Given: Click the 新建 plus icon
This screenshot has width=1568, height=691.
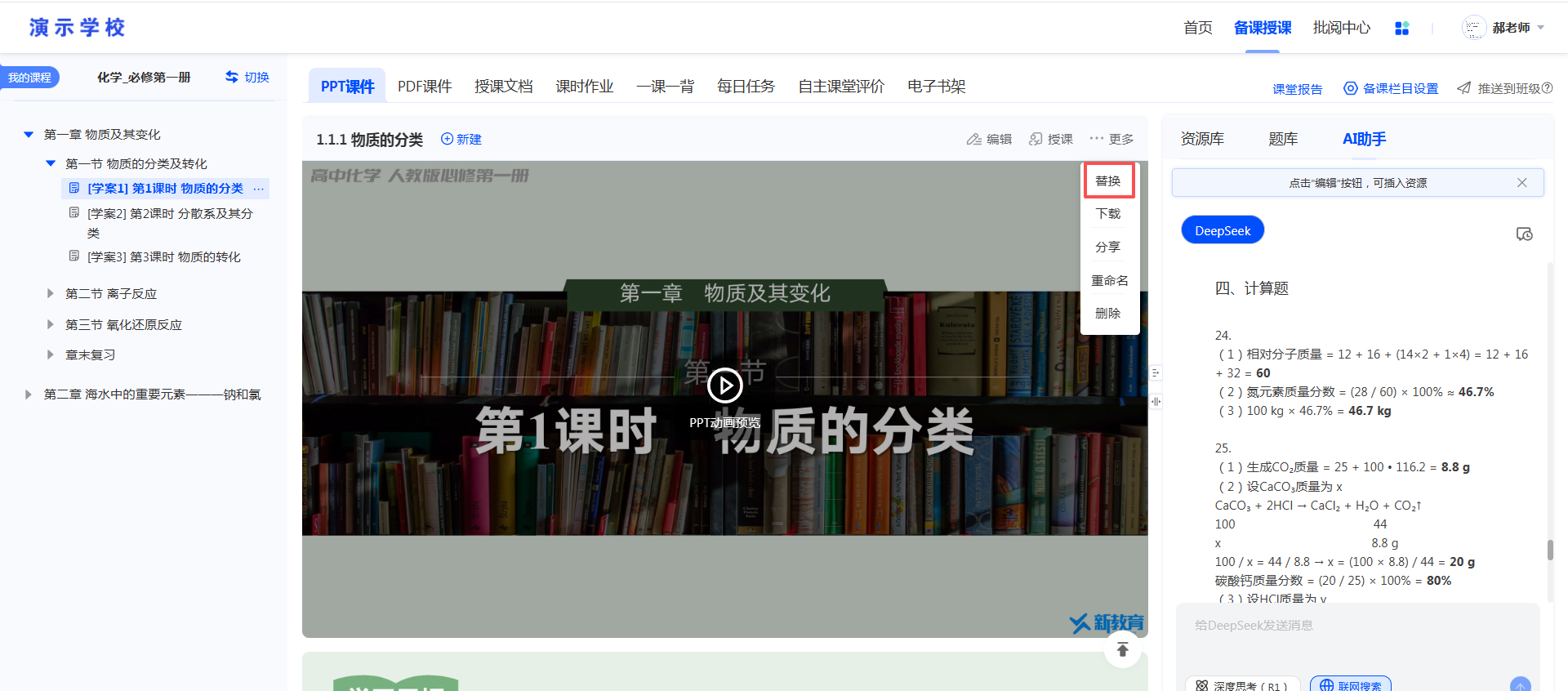Looking at the screenshot, I should click(x=447, y=139).
